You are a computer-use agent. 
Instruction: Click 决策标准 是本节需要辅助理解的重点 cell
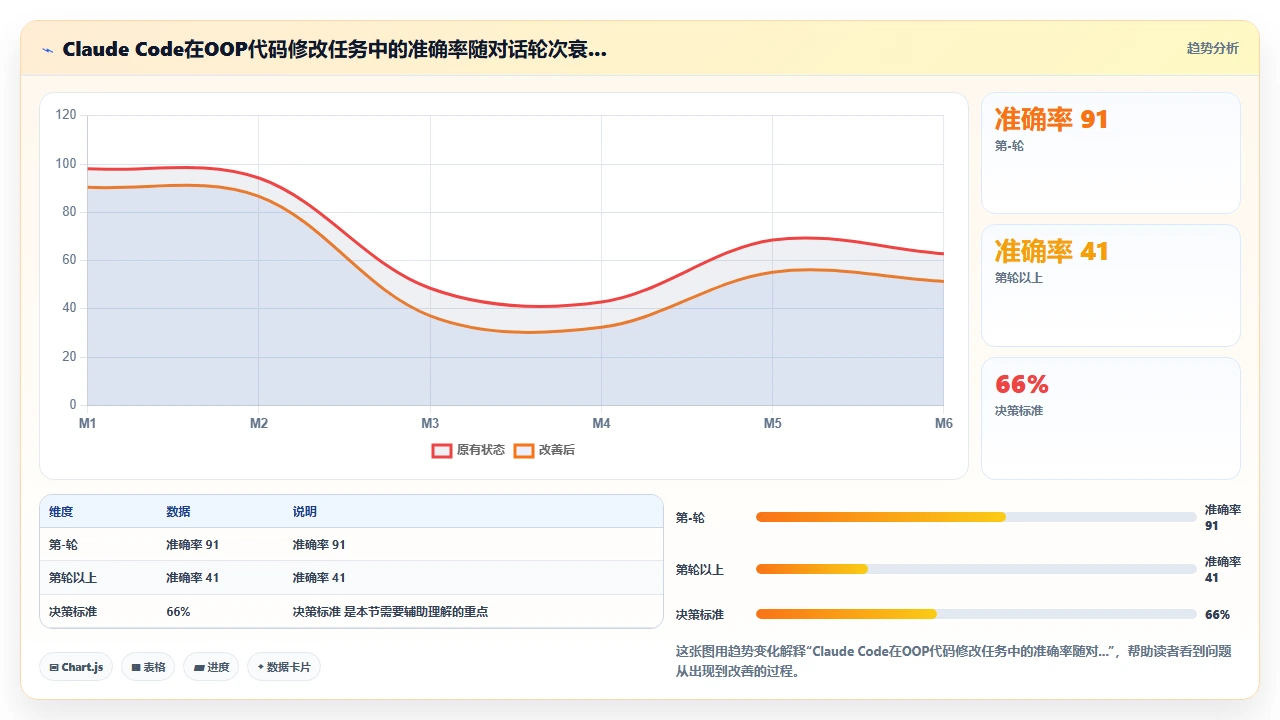[390, 611]
